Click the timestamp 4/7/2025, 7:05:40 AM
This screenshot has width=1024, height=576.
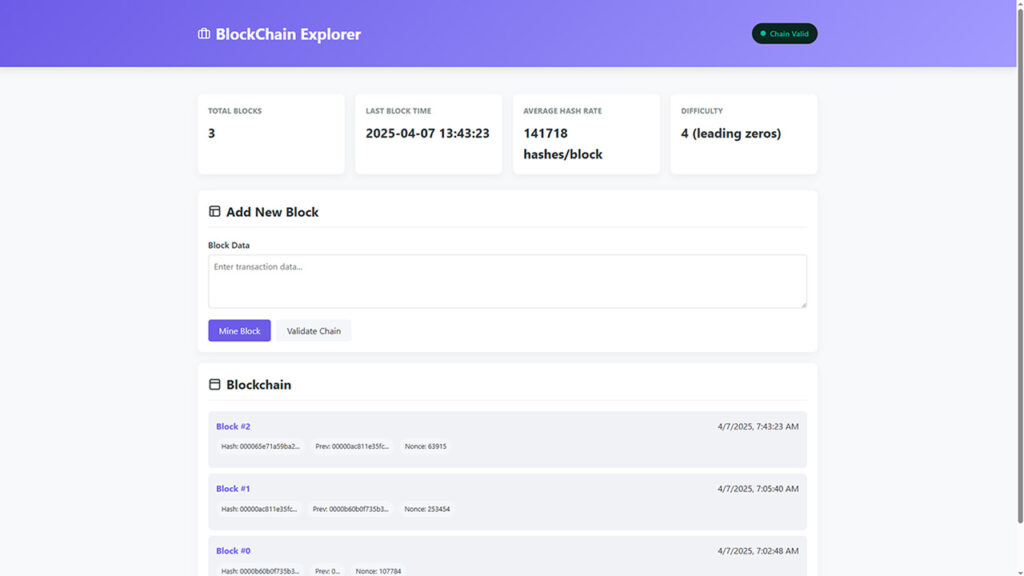pyautogui.click(x=758, y=488)
